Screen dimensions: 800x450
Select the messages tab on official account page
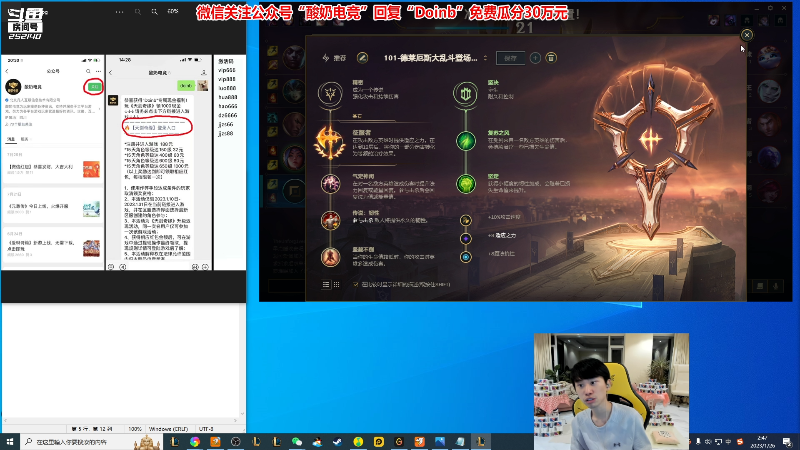point(10,139)
